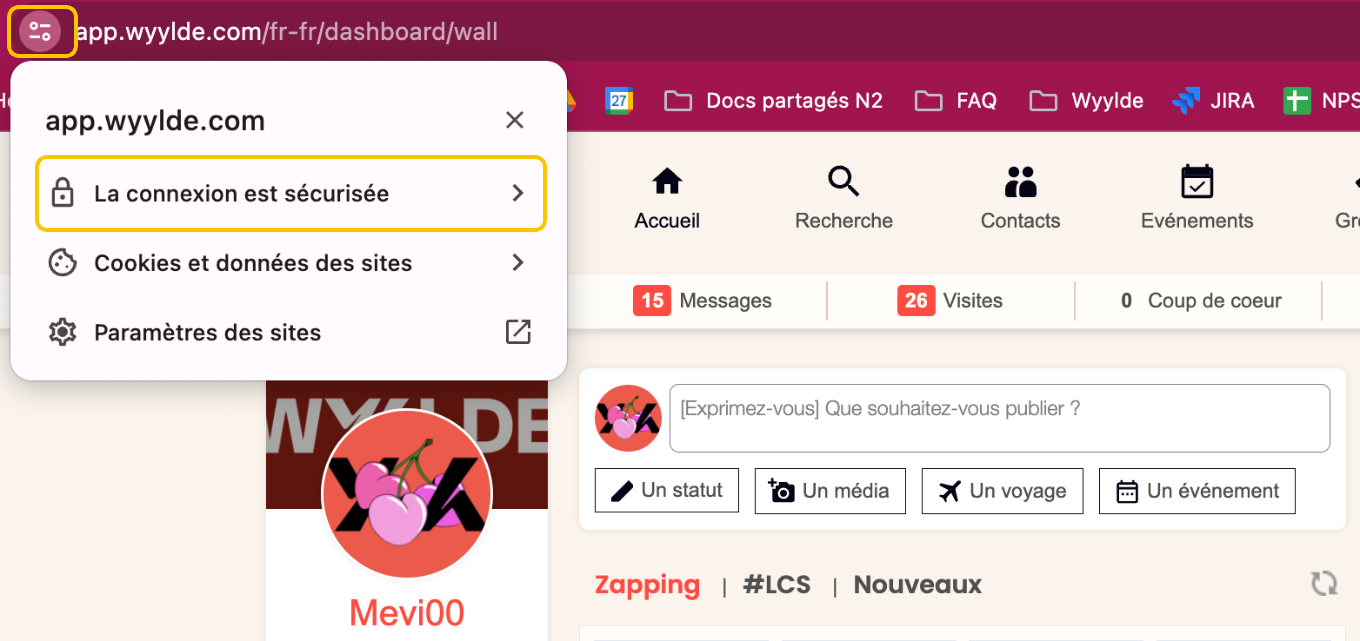The width and height of the screenshot is (1360, 641).
Task: Open the Google Calendar bookmark icon
Action: pyautogui.click(x=619, y=100)
